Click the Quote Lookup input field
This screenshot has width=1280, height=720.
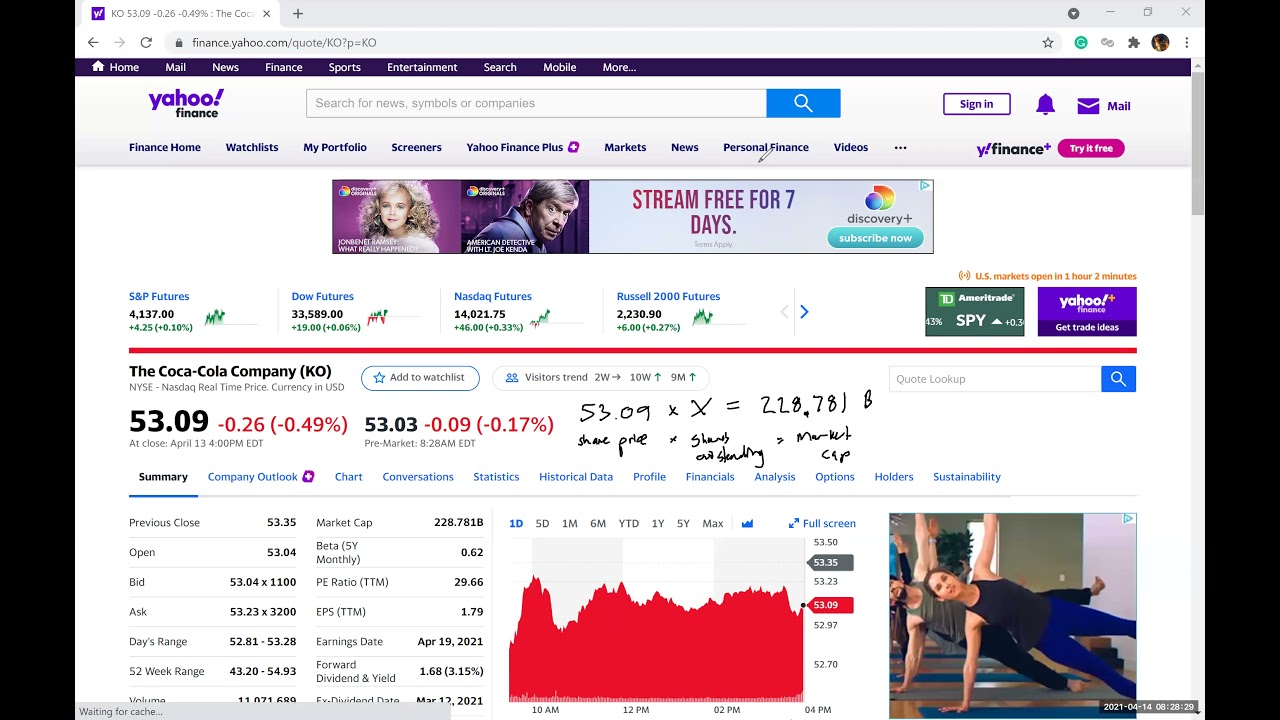[x=995, y=379]
